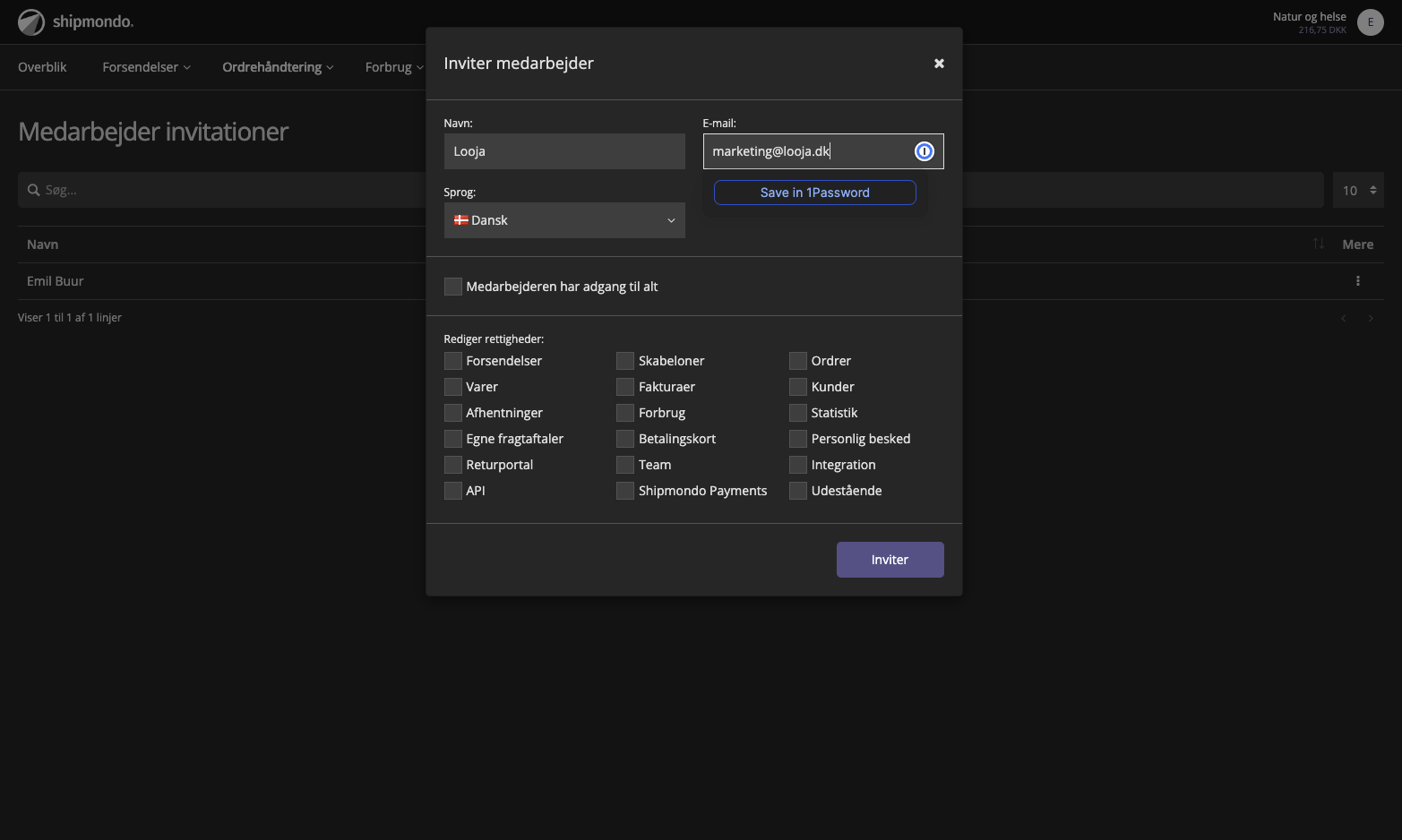Tick the Udestående permission checkbox
Screen dimensions: 1402x840
[x=798, y=491]
